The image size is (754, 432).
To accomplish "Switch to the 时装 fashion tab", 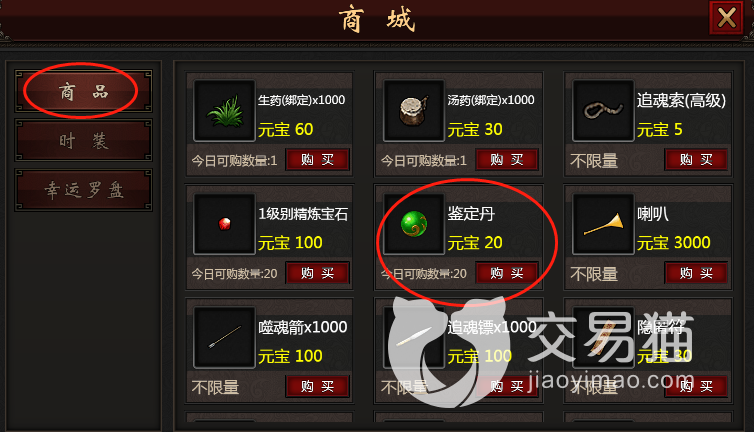I will click(x=84, y=140).
